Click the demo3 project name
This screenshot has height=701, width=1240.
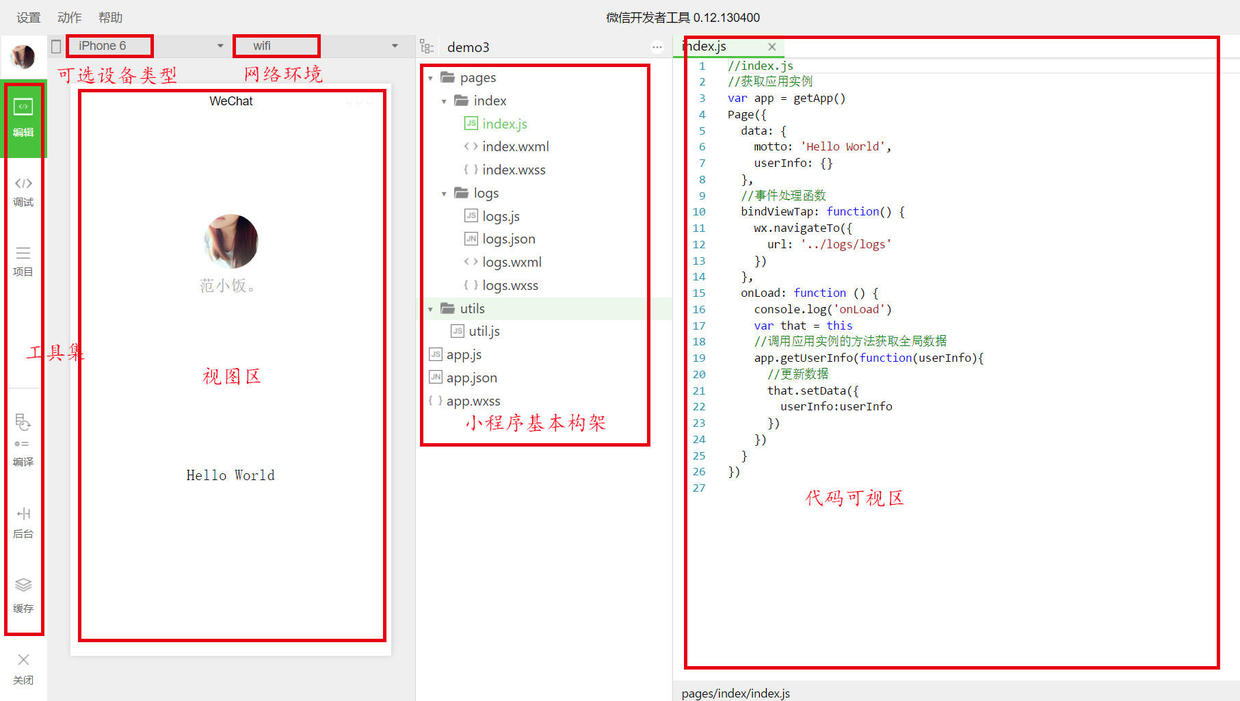point(468,47)
